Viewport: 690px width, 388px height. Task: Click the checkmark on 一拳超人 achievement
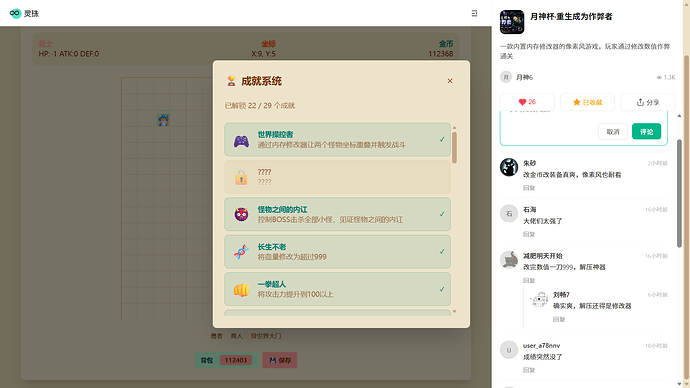pyautogui.click(x=442, y=289)
